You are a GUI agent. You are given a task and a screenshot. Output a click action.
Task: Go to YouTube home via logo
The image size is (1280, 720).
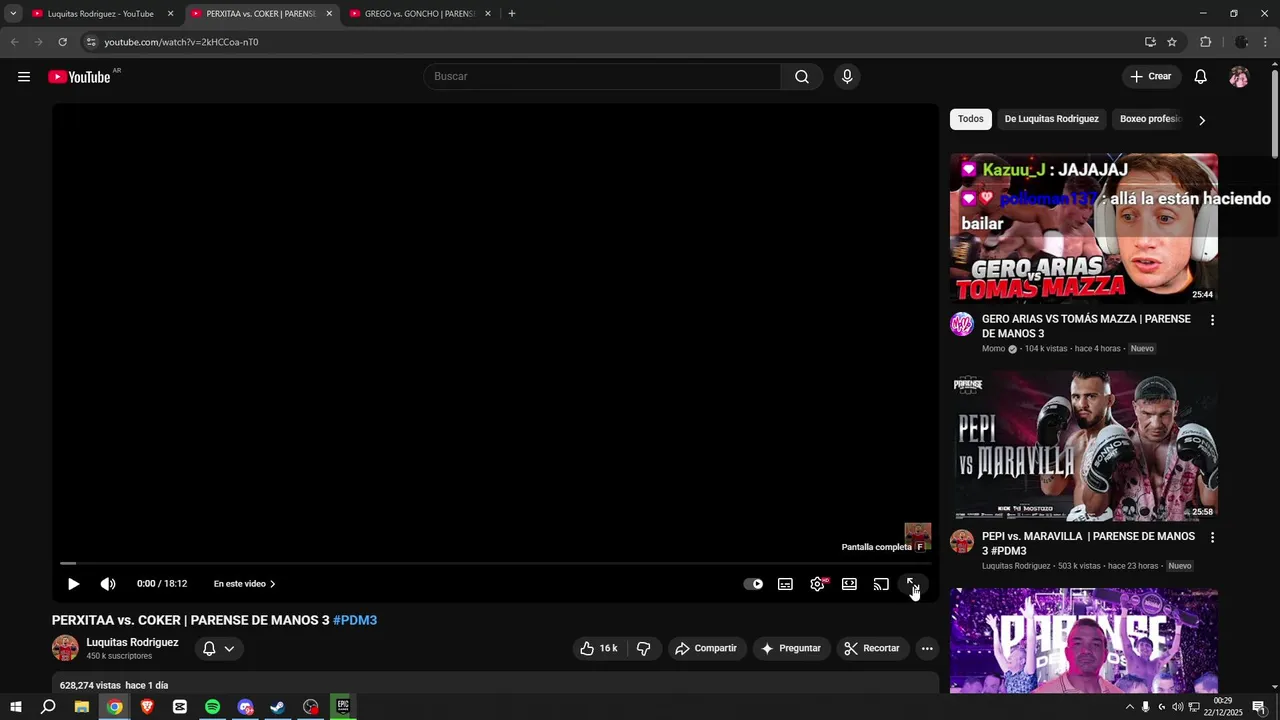pos(80,77)
